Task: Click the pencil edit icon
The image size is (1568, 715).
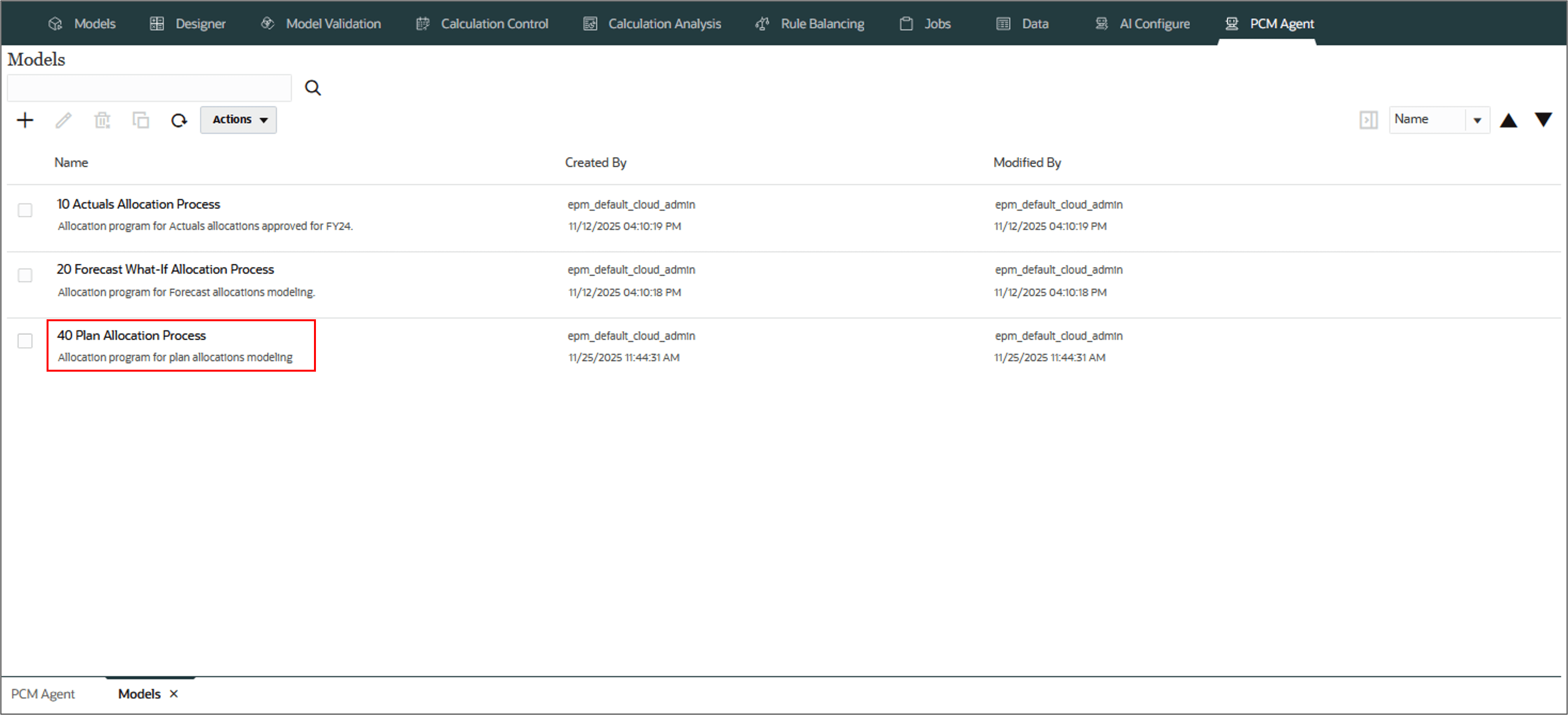Action: [63, 120]
